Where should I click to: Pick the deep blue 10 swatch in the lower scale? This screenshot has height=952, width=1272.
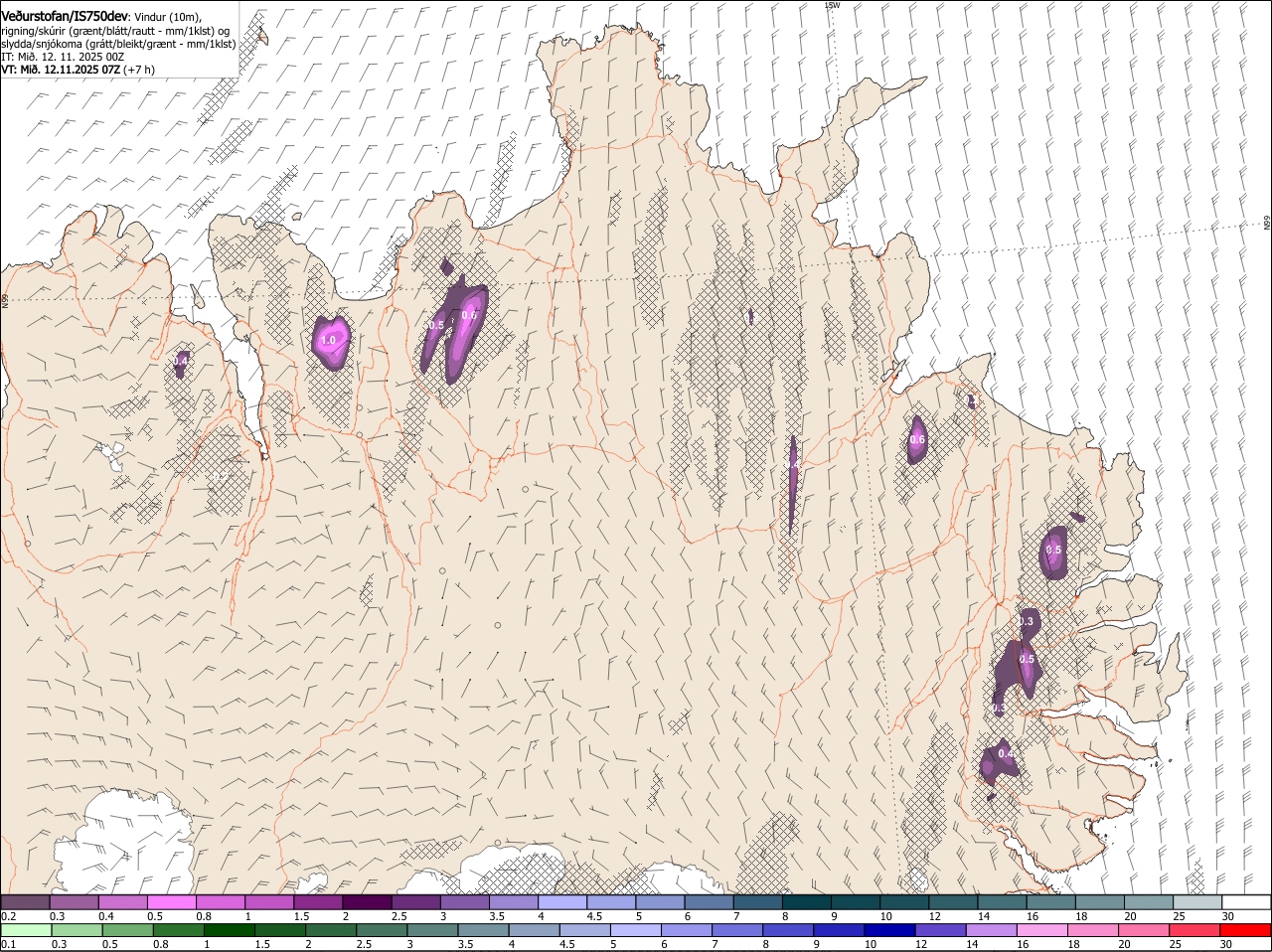pyautogui.click(x=890, y=930)
